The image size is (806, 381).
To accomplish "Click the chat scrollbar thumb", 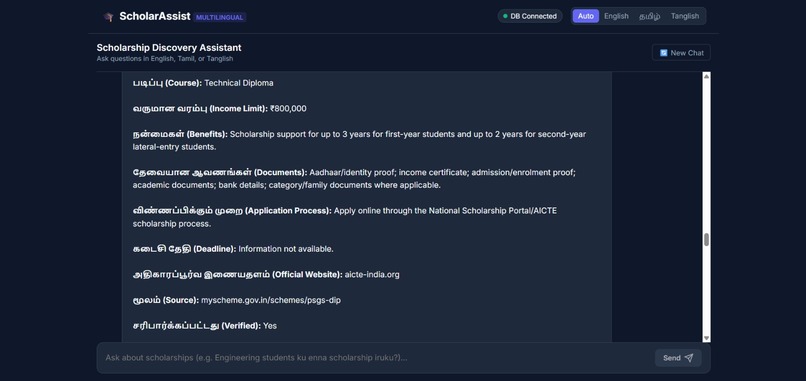I will [x=706, y=240].
